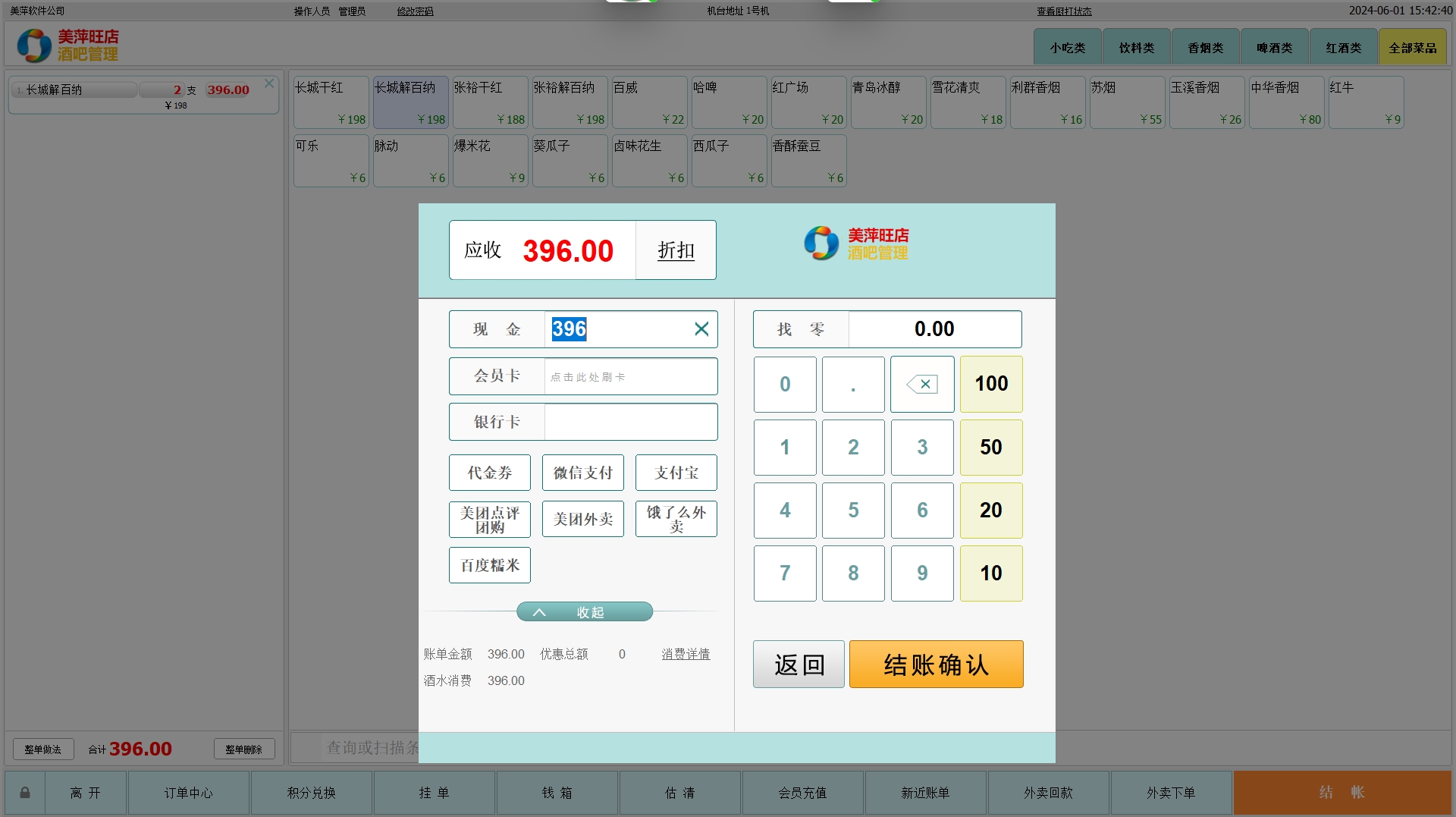Select 微信支付 payment method
The image size is (1456, 817).
tap(582, 473)
